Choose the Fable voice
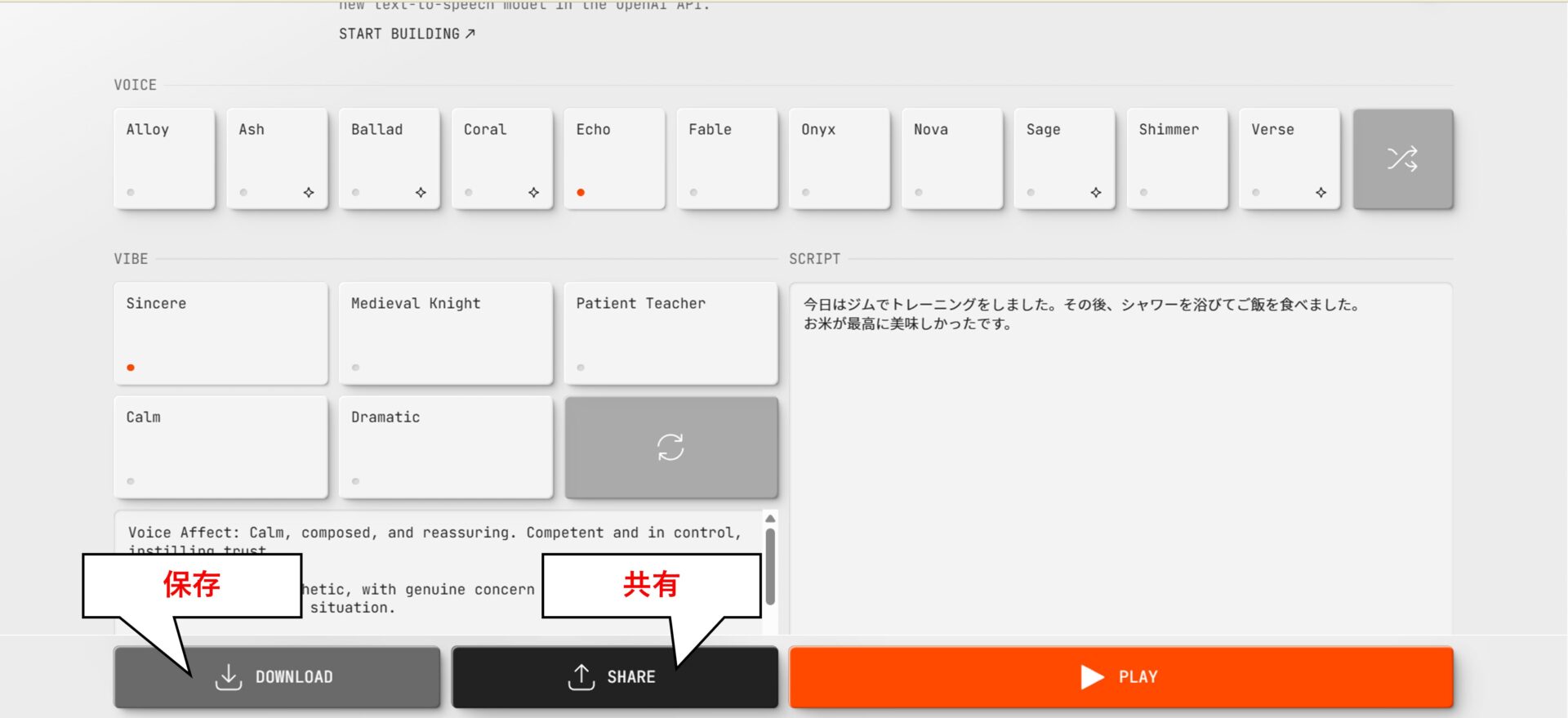The height and width of the screenshot is (718, 1568). pos(727,158)
